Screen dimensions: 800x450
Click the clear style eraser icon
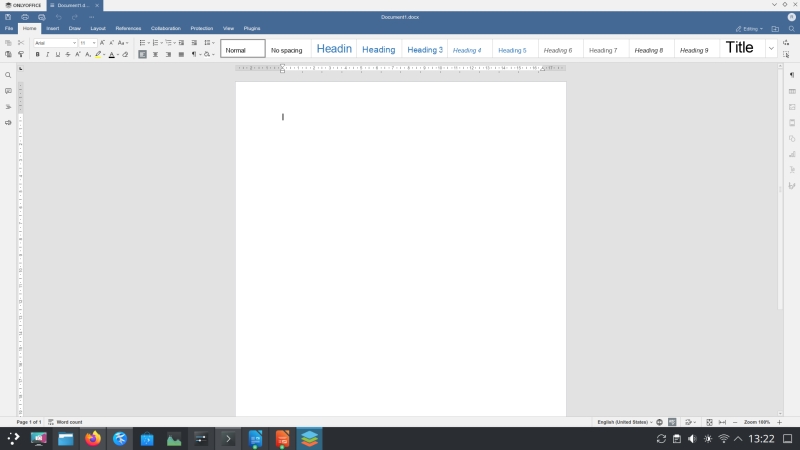click(125, 54)
